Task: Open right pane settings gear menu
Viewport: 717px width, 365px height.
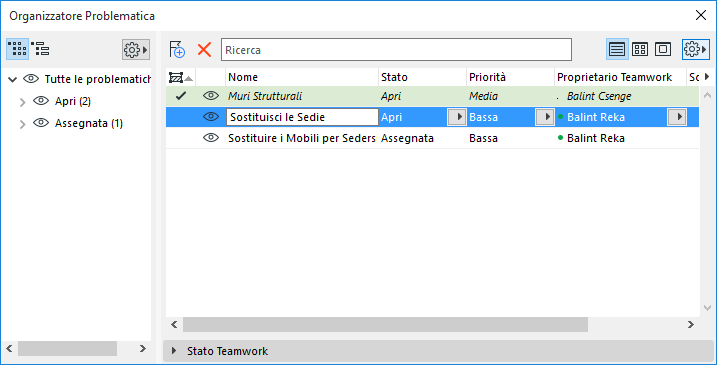Action: coord(696,49)
